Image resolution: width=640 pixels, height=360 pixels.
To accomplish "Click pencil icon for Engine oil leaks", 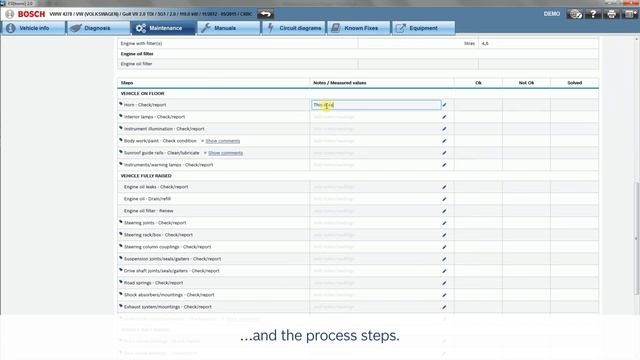I will pos(444,187).
